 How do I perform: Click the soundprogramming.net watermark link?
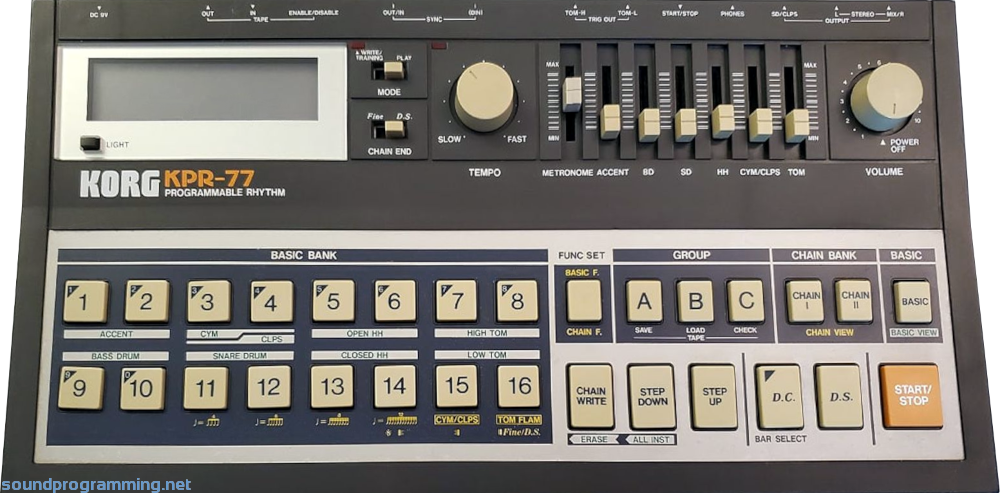[x=96, y=485]
